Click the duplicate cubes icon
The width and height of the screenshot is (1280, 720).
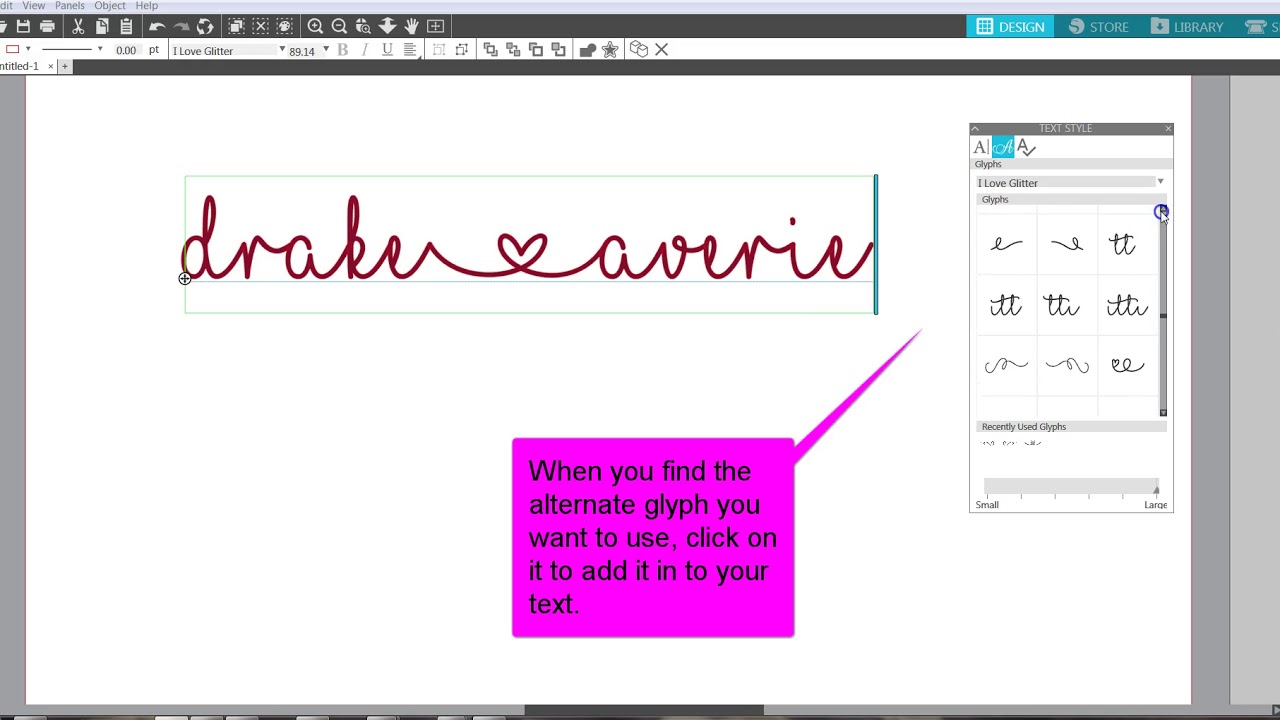point(638,50)
